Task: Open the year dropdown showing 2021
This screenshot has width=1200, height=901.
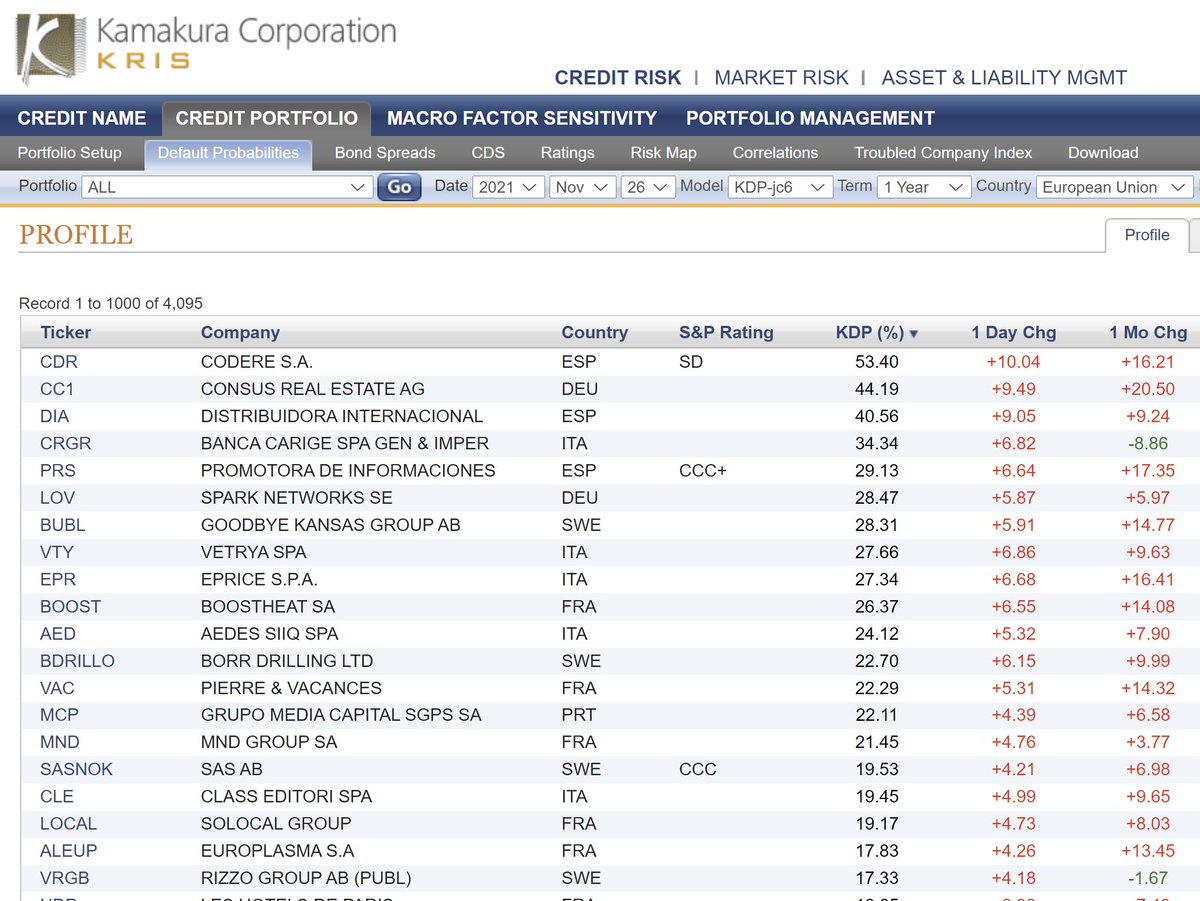Action: click(508, 187)
